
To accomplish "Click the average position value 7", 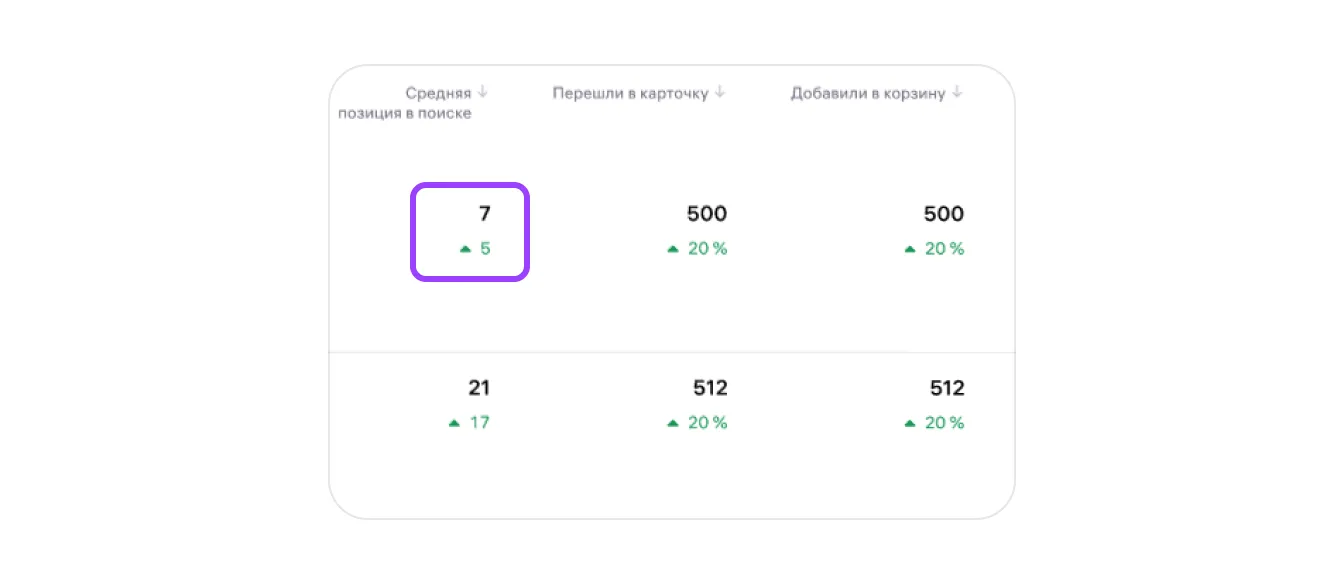I will click(x=485, y=214).
